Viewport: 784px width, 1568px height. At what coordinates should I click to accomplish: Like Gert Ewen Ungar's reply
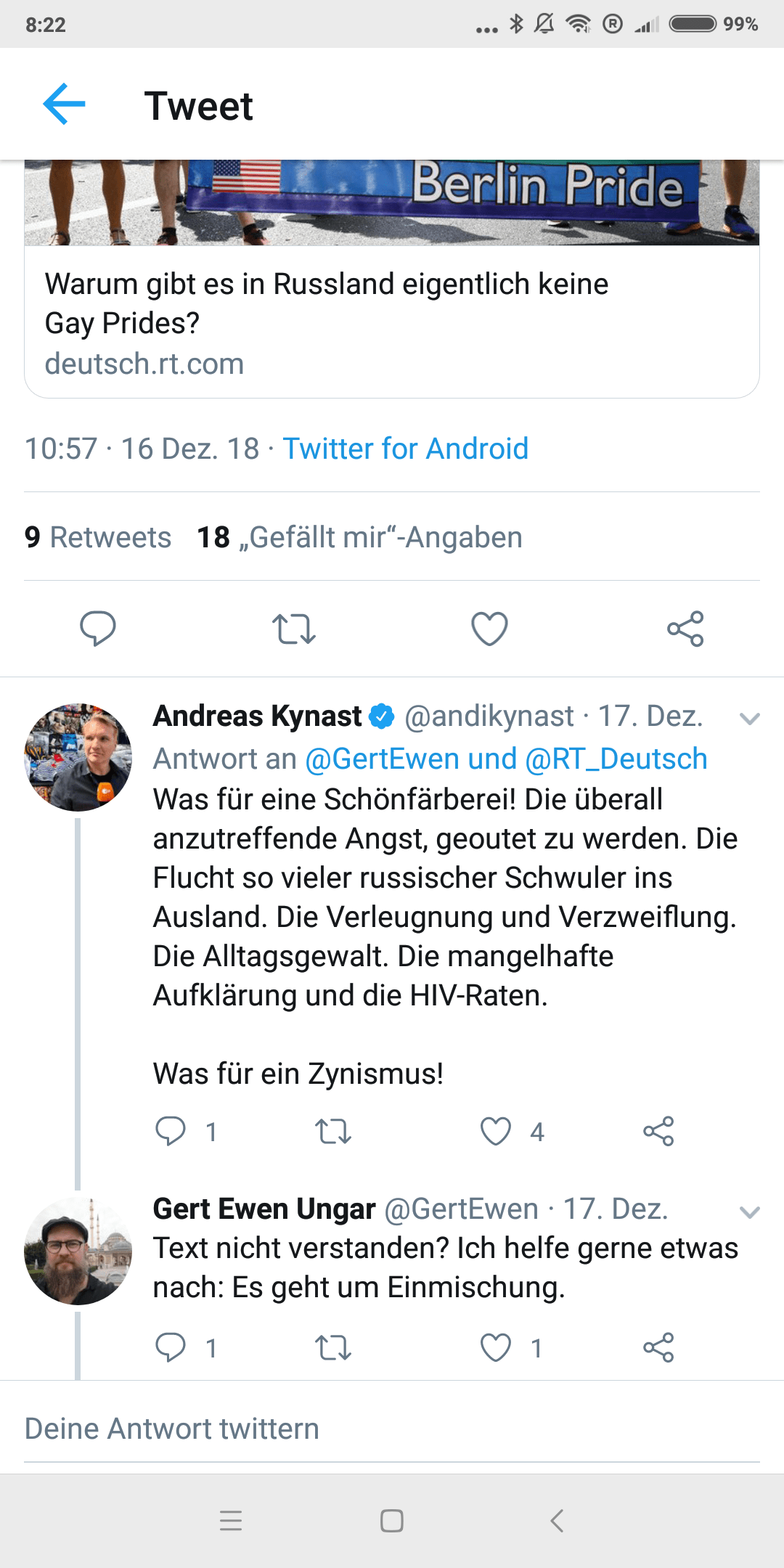(497, 1347)
